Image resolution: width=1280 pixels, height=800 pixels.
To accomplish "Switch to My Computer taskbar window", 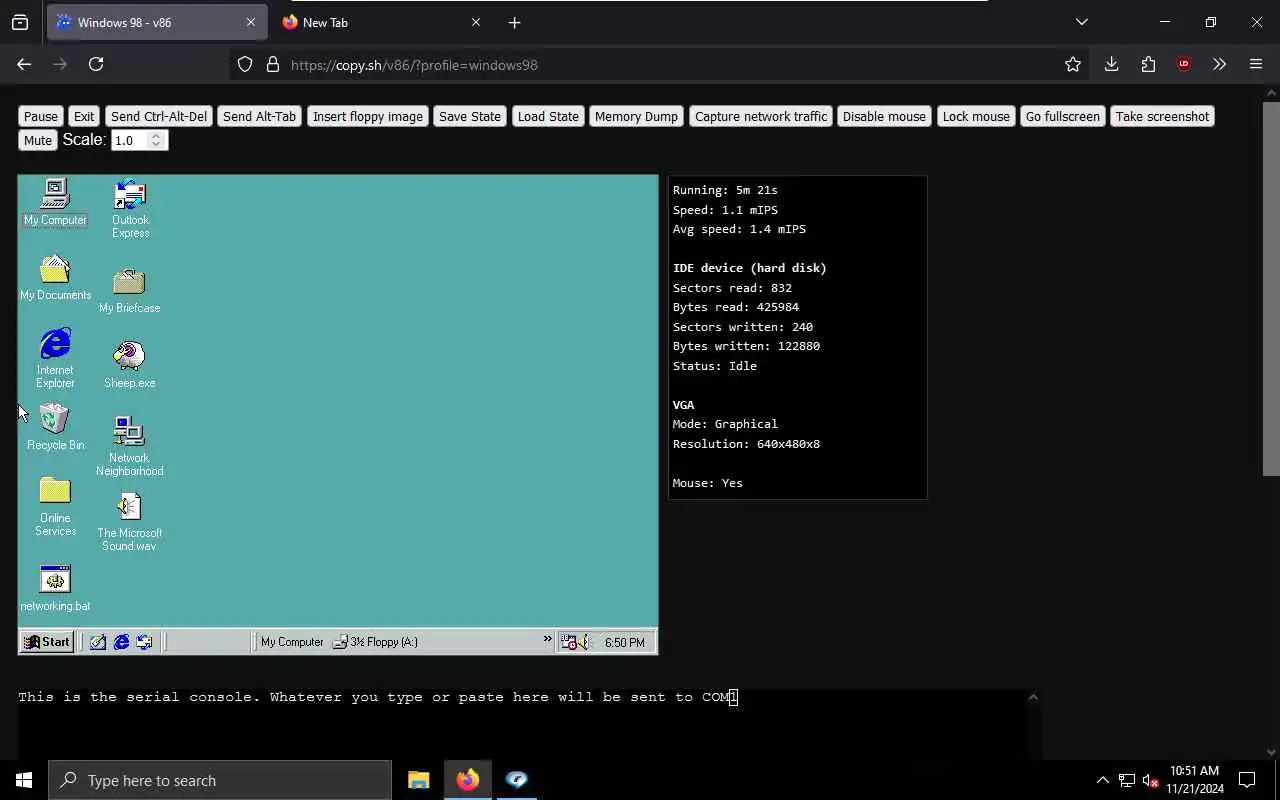I will click(291, 642).
